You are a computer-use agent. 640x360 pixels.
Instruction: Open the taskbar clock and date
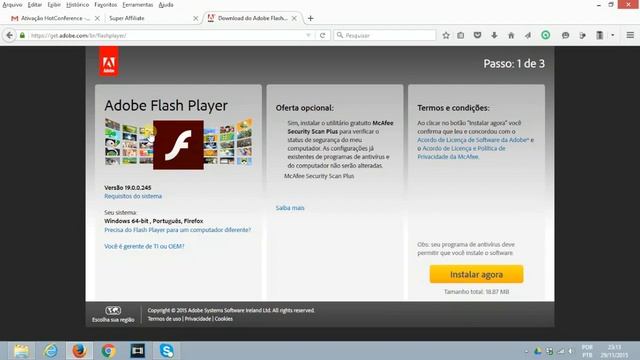[614, 351]
